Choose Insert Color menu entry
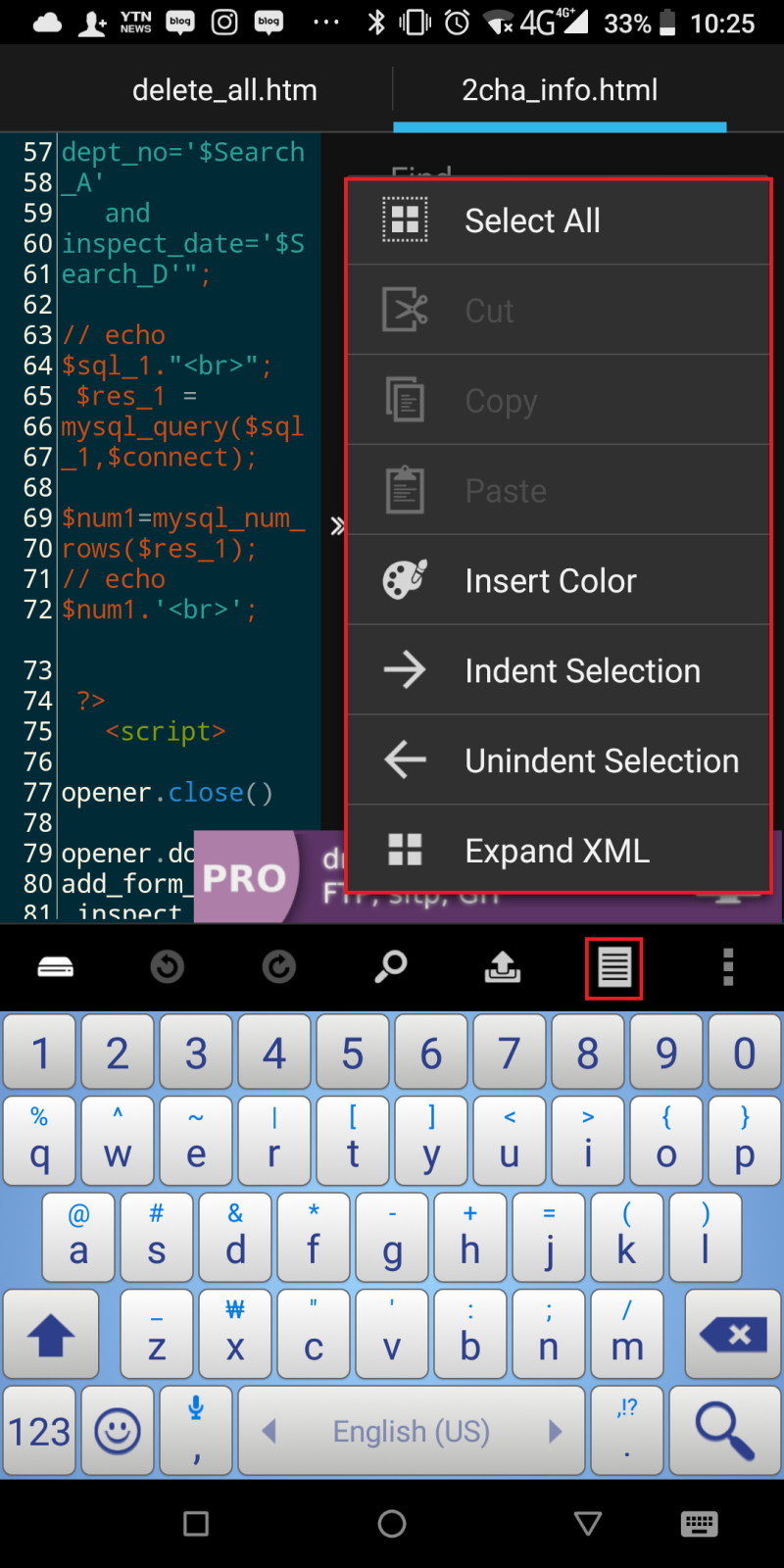 click(x=559, y=581)
